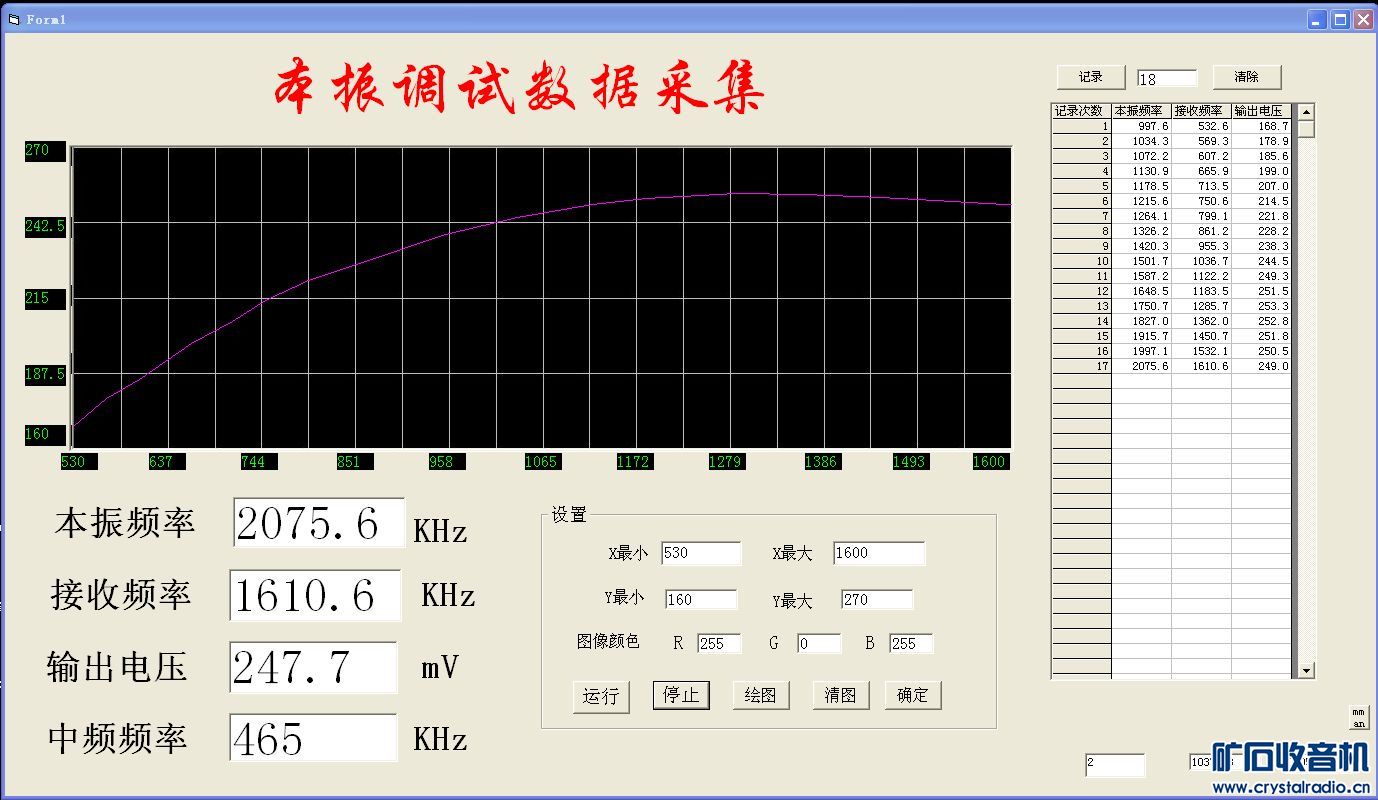
Task: Select table cell 1450.7 in row 15
Action: click(x=1201, y=337)
